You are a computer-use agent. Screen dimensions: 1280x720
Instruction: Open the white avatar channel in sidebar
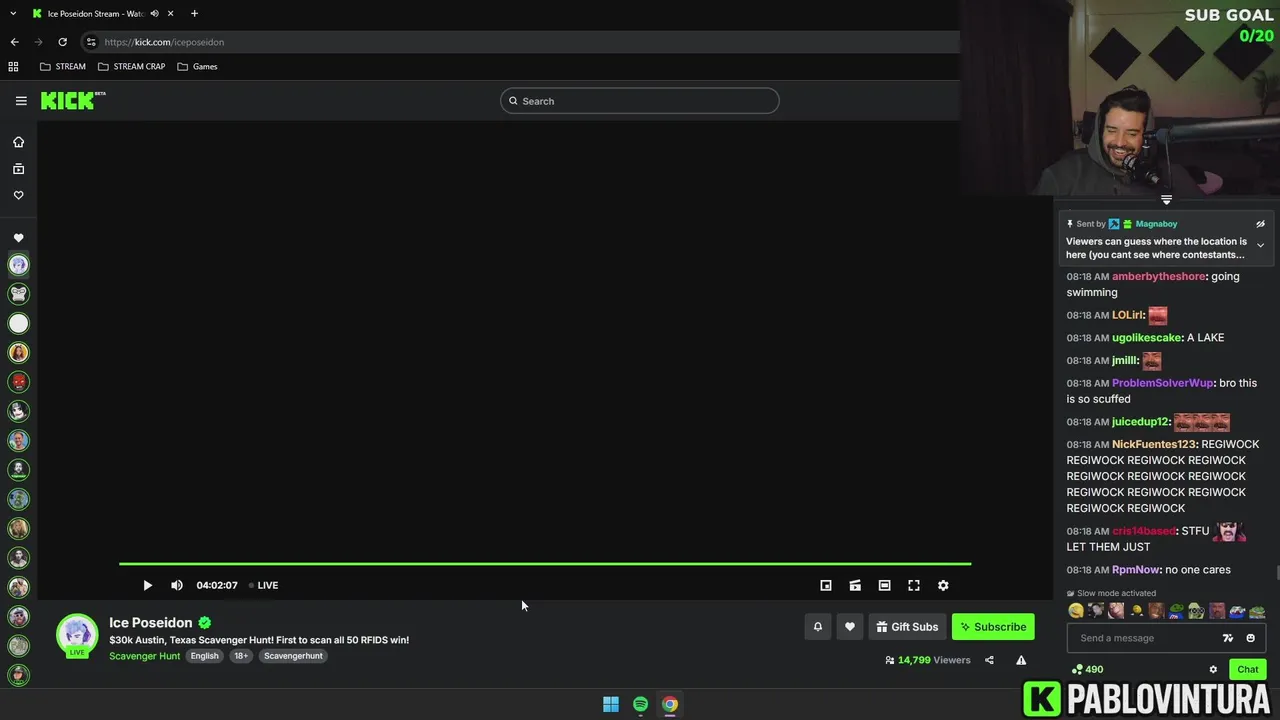18,323
